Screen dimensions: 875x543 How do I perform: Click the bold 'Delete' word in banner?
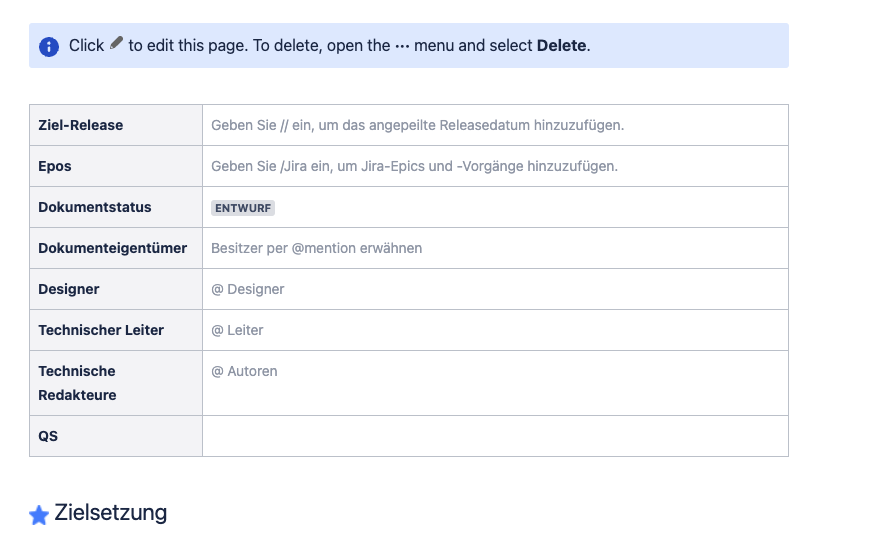coord(561,46)
